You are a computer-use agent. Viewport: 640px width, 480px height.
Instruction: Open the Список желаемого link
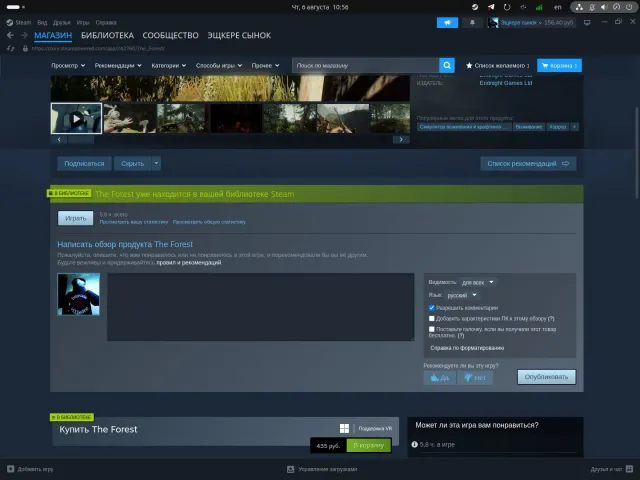pyautogui.click(x=498, y=65)
